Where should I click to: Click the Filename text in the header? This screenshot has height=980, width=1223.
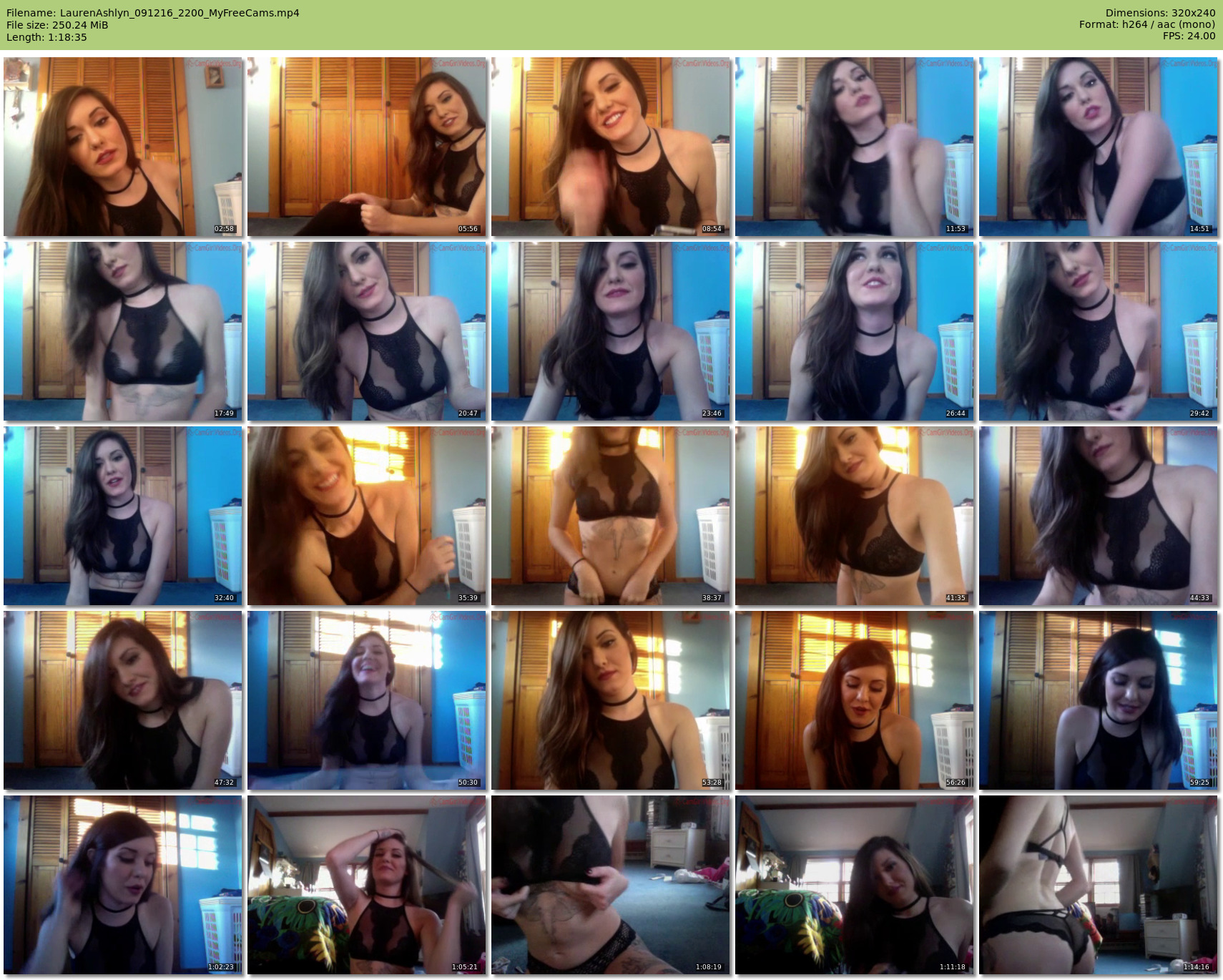pos(153,13)
